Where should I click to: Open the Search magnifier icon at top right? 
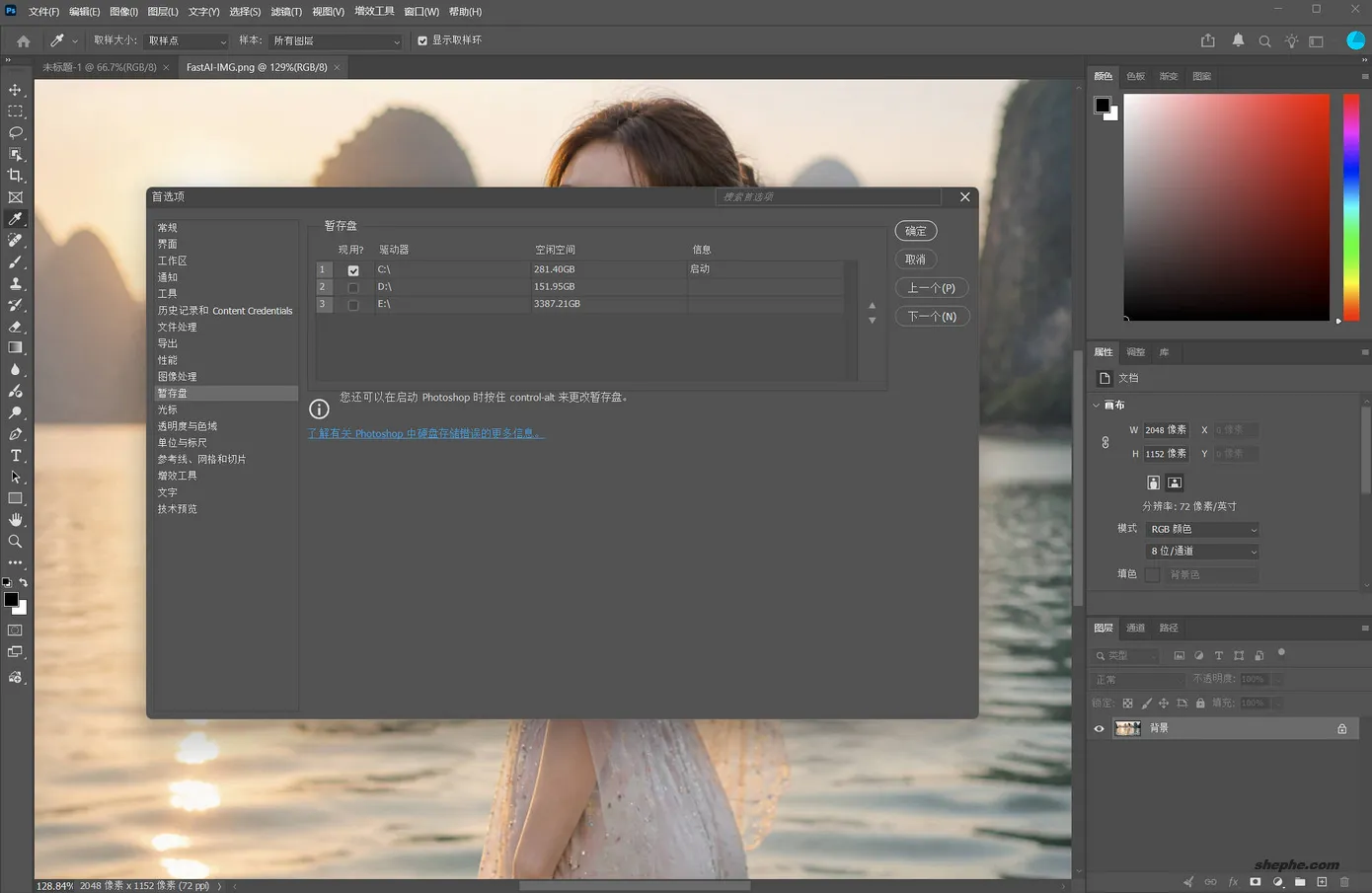pos(1264,41)
